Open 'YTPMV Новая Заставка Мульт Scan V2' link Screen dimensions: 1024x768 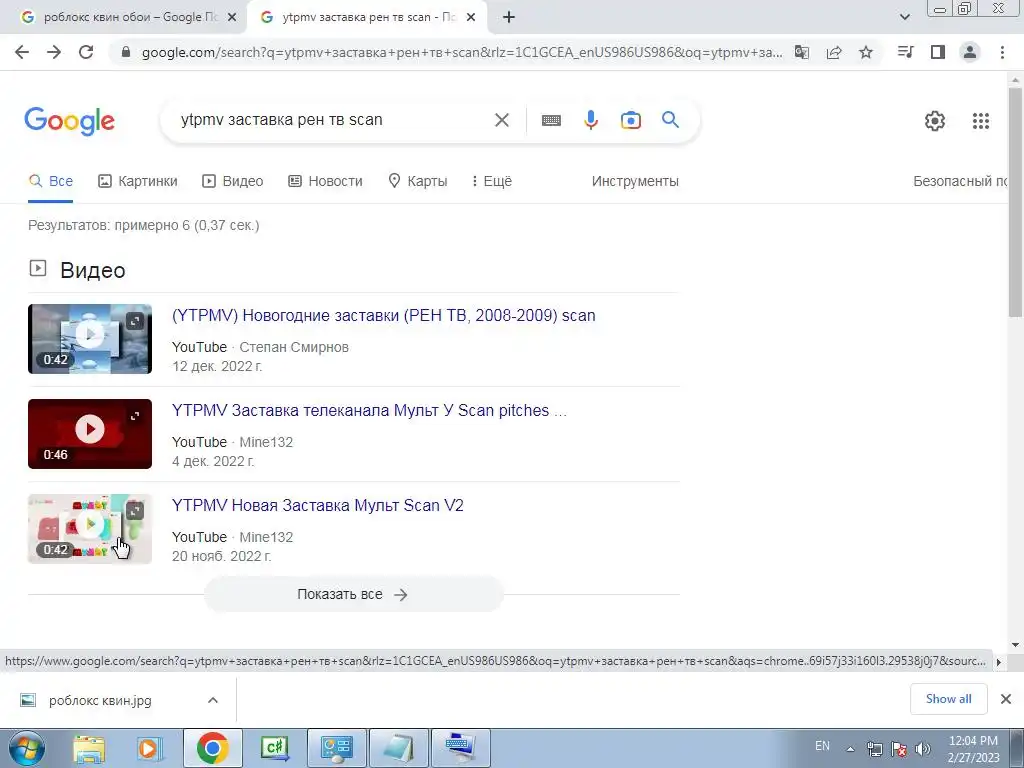317,505
